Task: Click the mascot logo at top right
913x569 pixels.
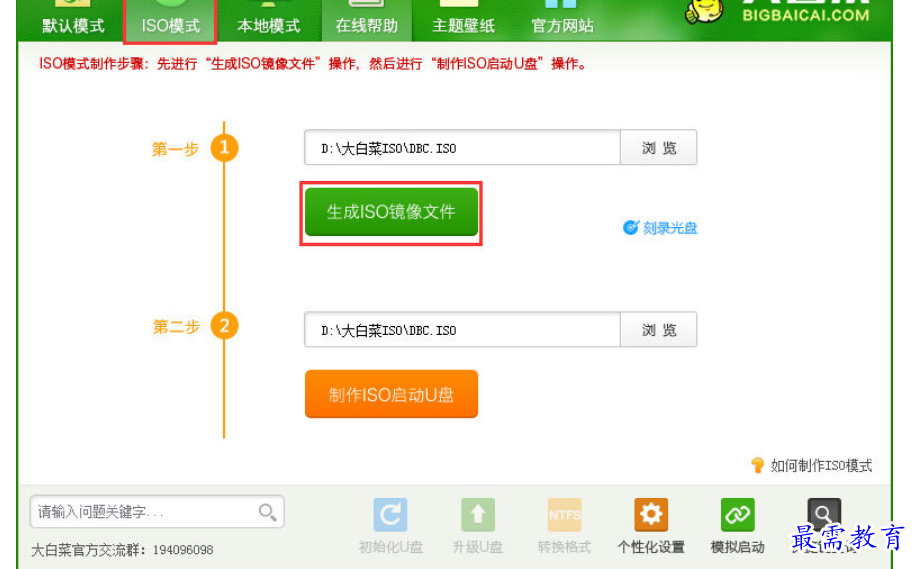Action: pyautogui.click(x=705, y=10)
